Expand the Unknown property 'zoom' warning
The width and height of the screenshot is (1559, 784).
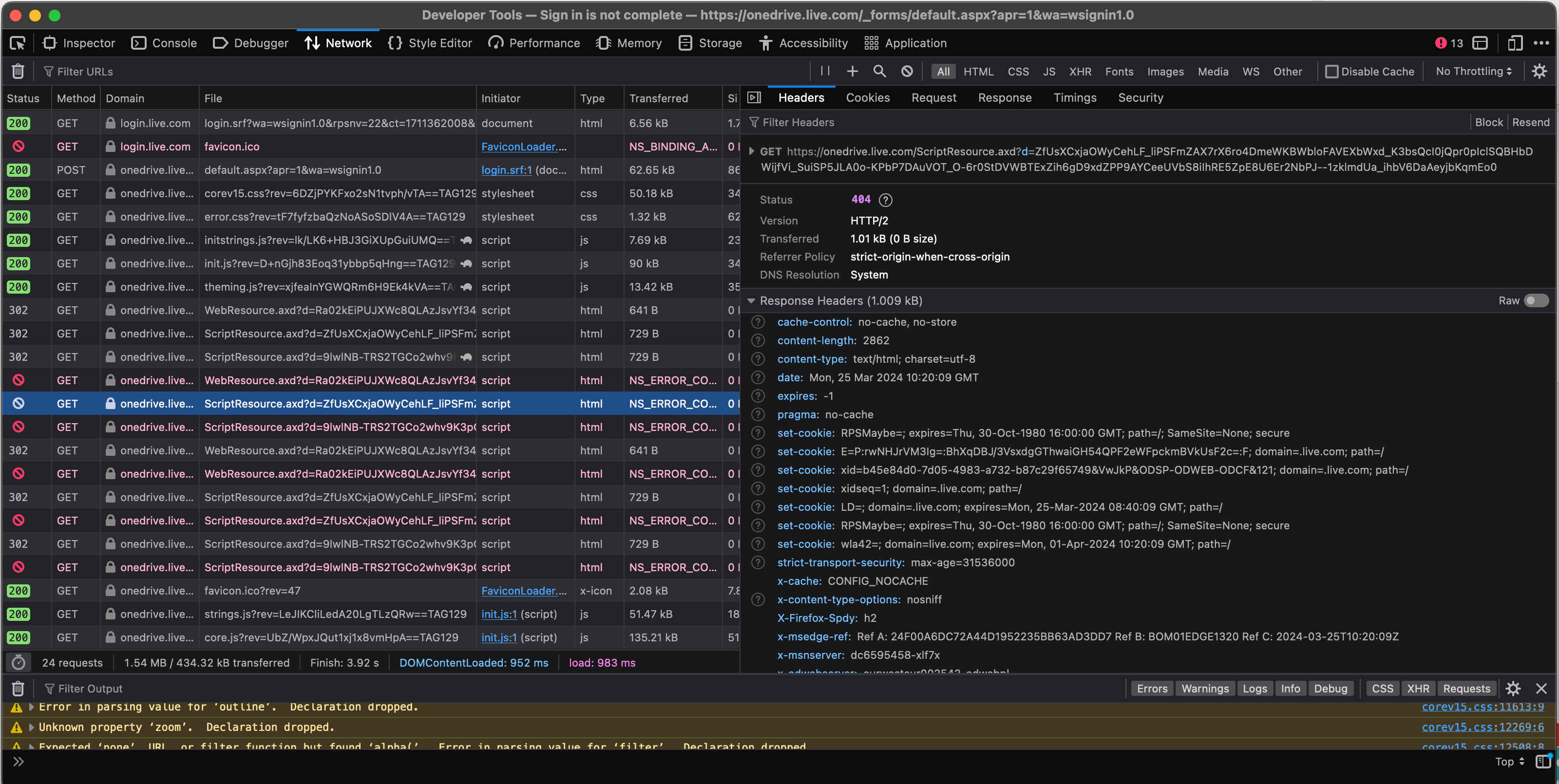point(32,727)
